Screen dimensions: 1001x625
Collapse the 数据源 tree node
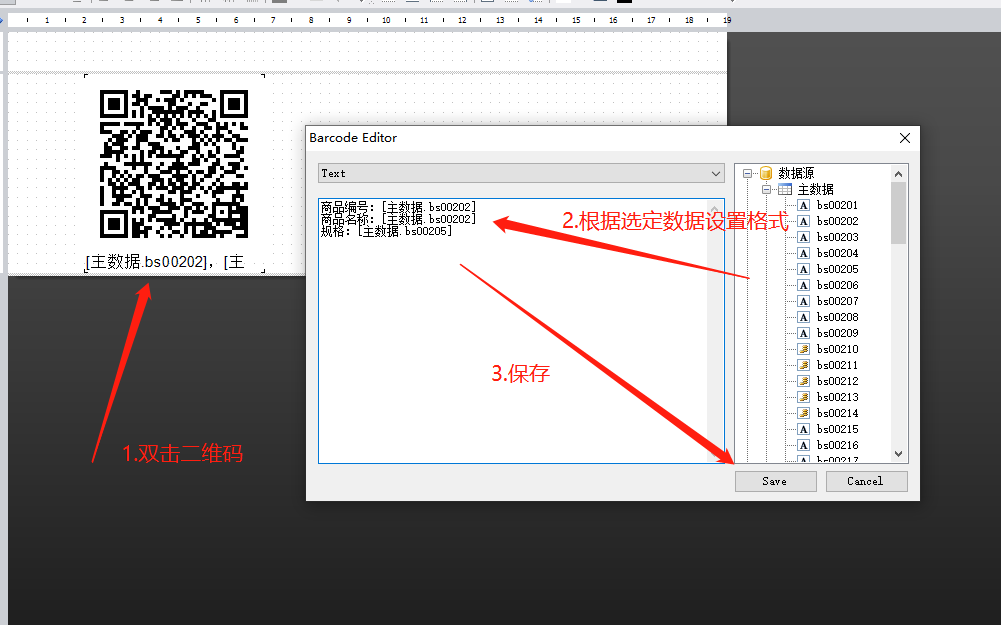[x=747, y=173]
